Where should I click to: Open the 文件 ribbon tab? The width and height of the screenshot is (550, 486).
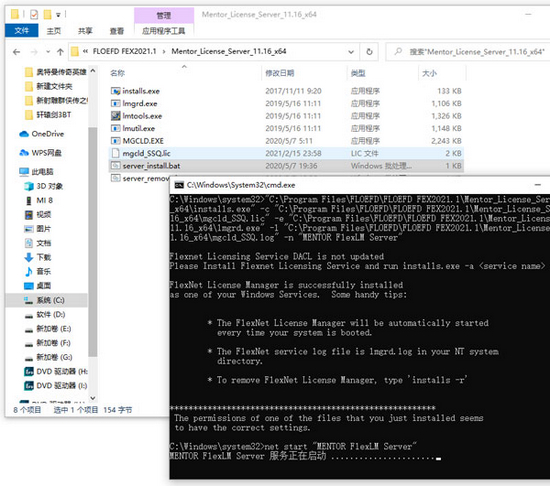coord(21,31)
